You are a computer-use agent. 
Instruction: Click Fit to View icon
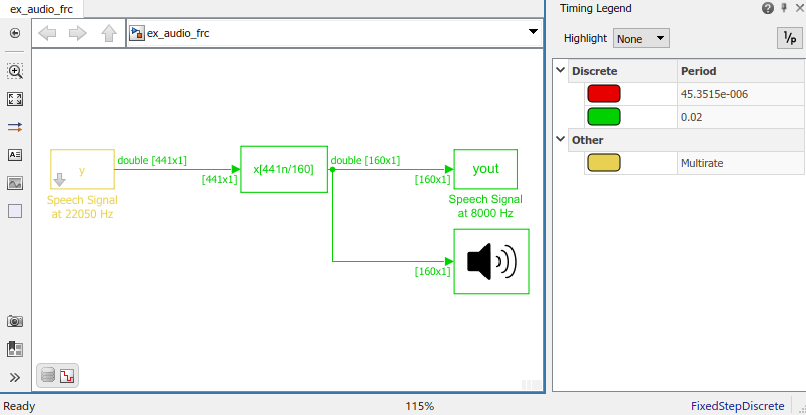pos(15,99)
